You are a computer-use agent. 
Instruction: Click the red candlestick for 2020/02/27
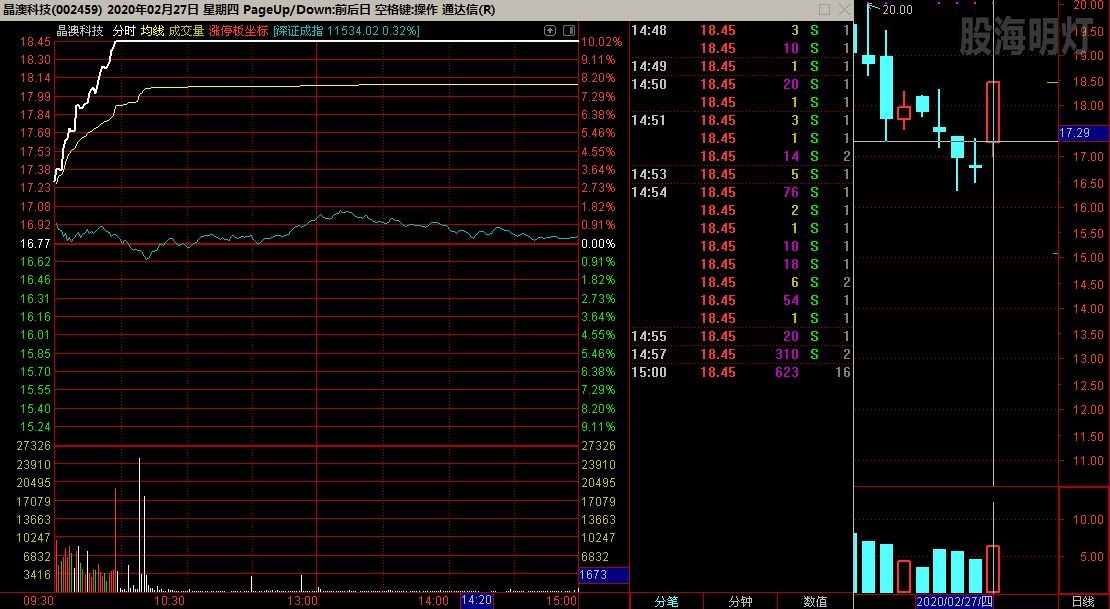coord(993,112)
